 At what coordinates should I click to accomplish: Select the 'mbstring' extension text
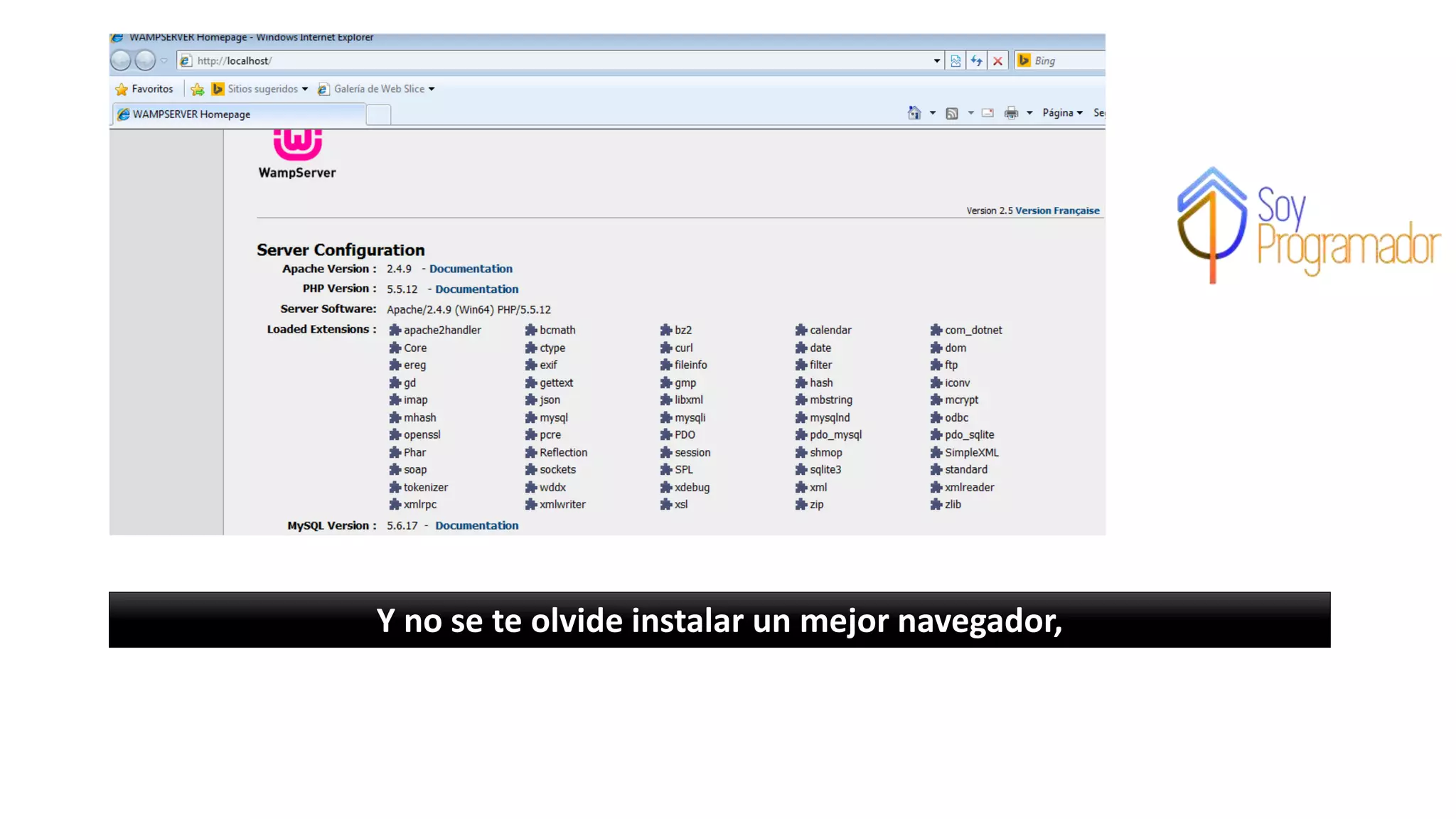click(x=831, y=400)
